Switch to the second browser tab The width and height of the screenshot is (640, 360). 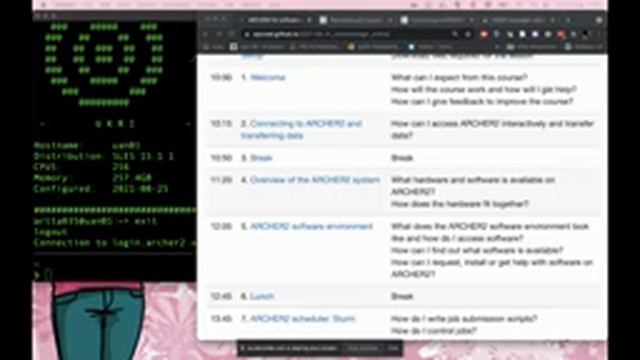[356, 20]
